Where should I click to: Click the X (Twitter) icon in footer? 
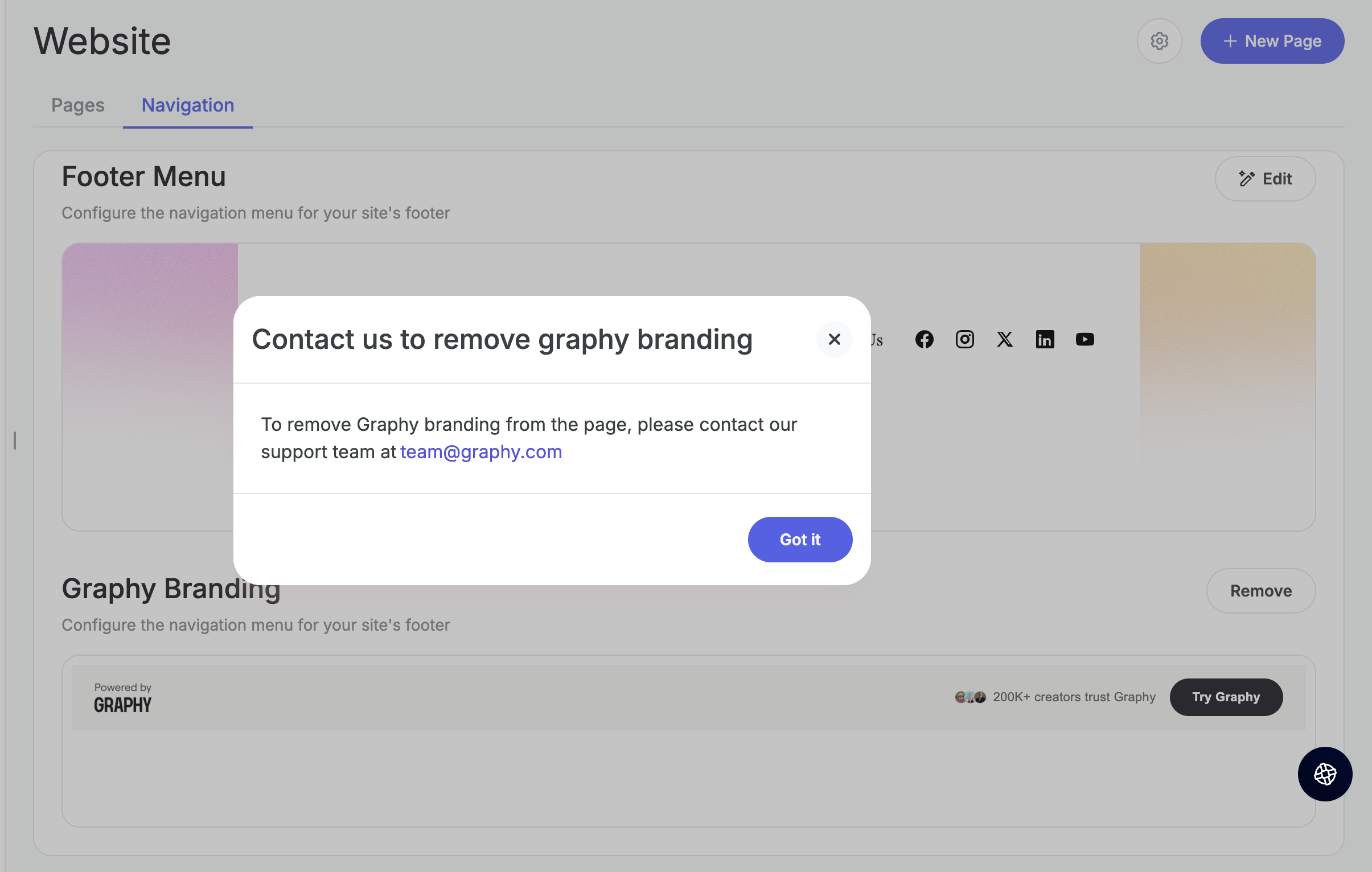(1004, 339)
